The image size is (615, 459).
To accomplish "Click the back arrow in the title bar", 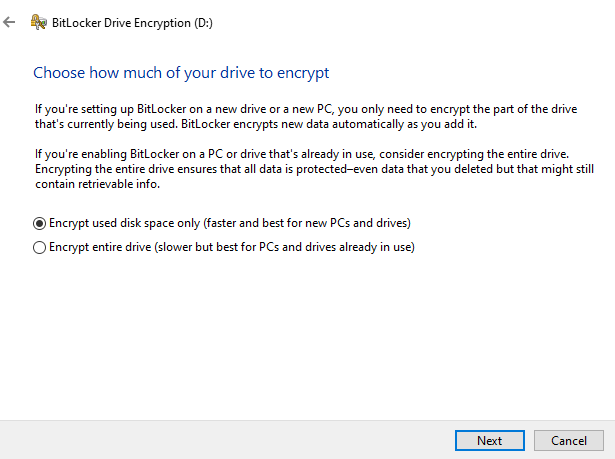I will [x=10, y=22].
